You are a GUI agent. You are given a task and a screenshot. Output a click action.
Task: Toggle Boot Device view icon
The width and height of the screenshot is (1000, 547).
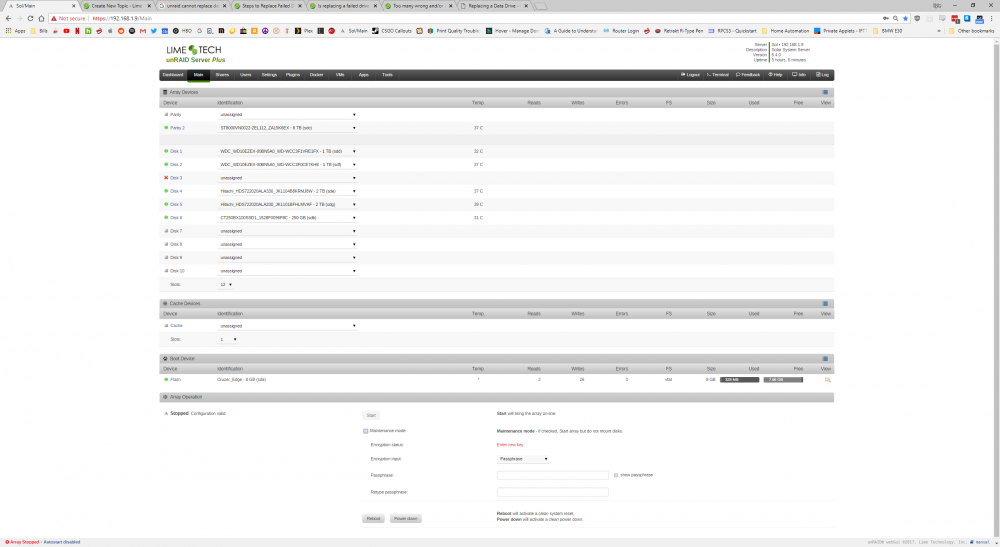click(x=825, y=359)
